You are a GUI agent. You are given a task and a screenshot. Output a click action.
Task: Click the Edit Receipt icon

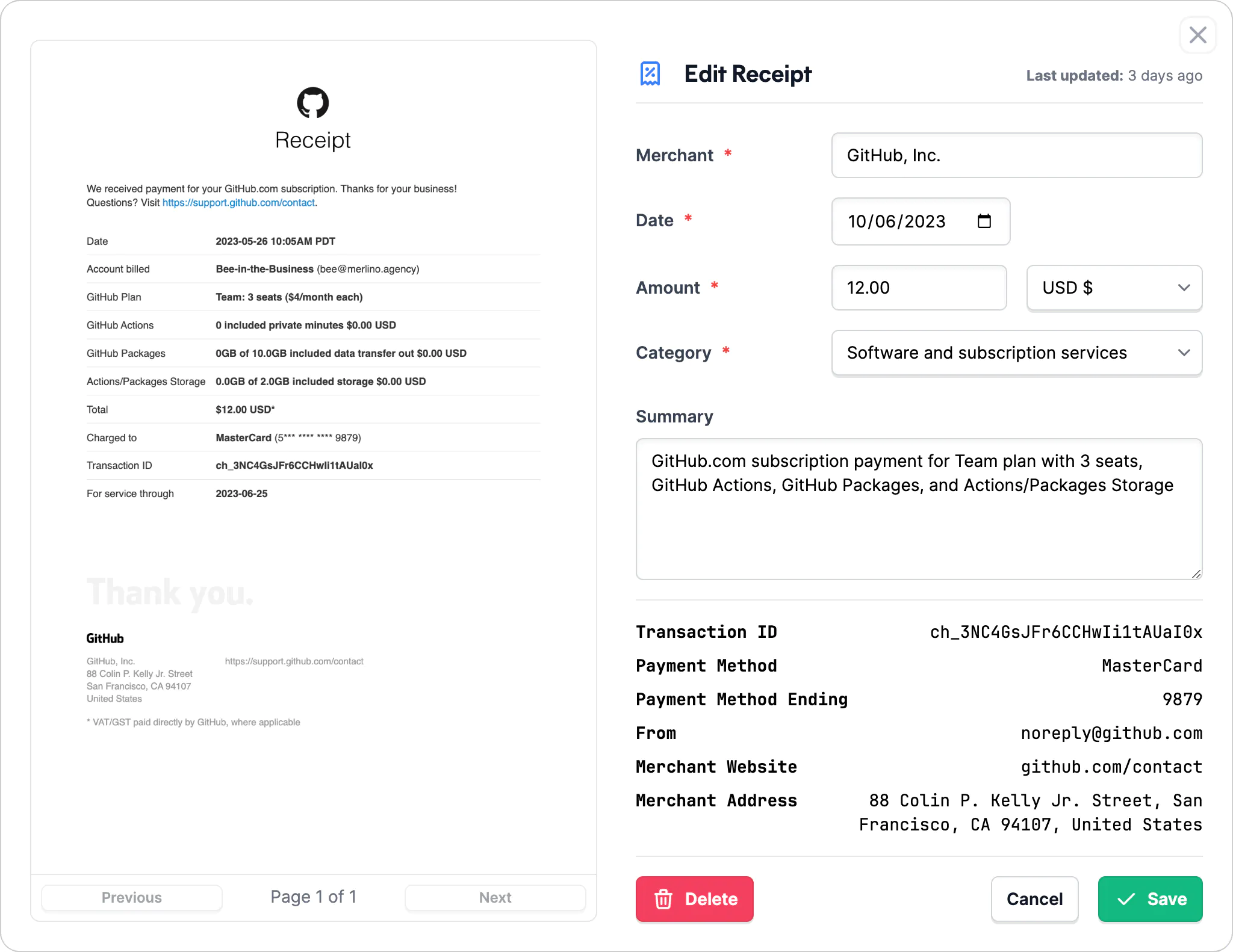coord(649,73)
